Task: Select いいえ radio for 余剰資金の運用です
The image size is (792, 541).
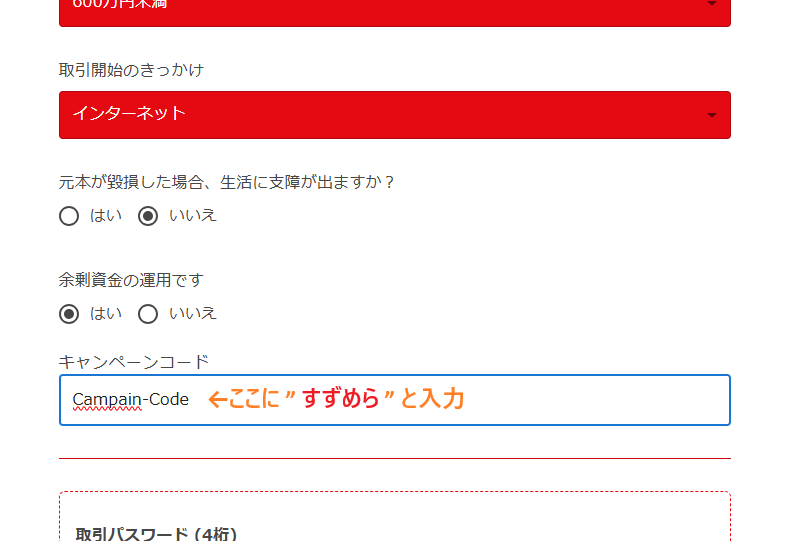Action: point(147,314)
